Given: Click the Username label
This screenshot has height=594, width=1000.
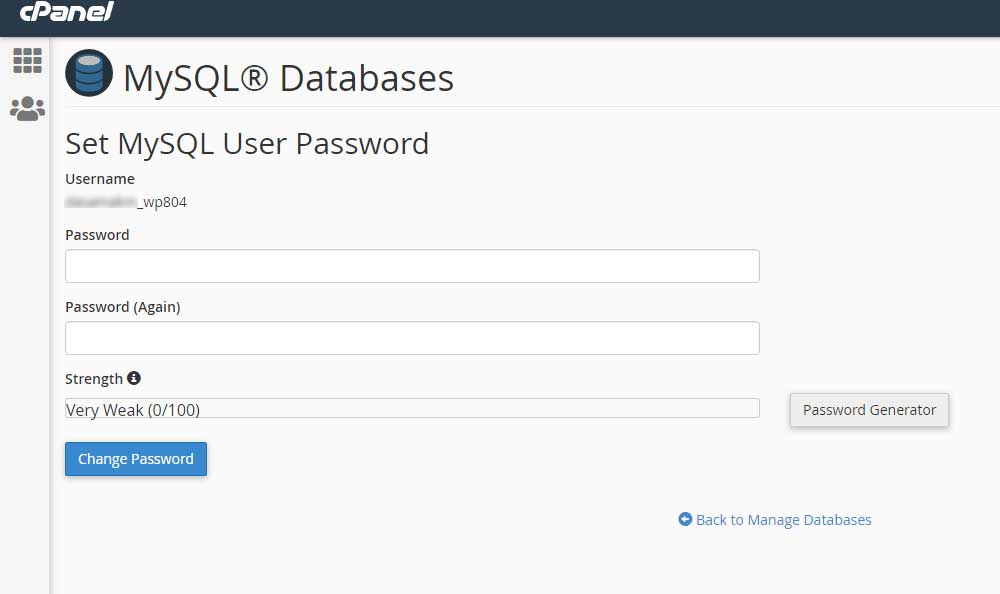Looking at the screenshot, I should (100, 179).
